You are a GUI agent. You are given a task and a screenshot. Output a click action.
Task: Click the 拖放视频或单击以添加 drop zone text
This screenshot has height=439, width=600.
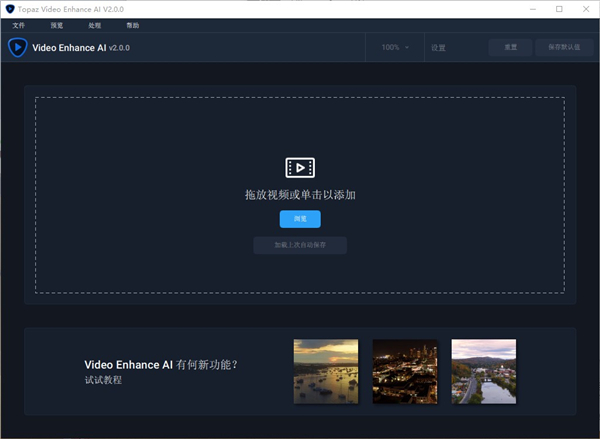pos(300,194)
